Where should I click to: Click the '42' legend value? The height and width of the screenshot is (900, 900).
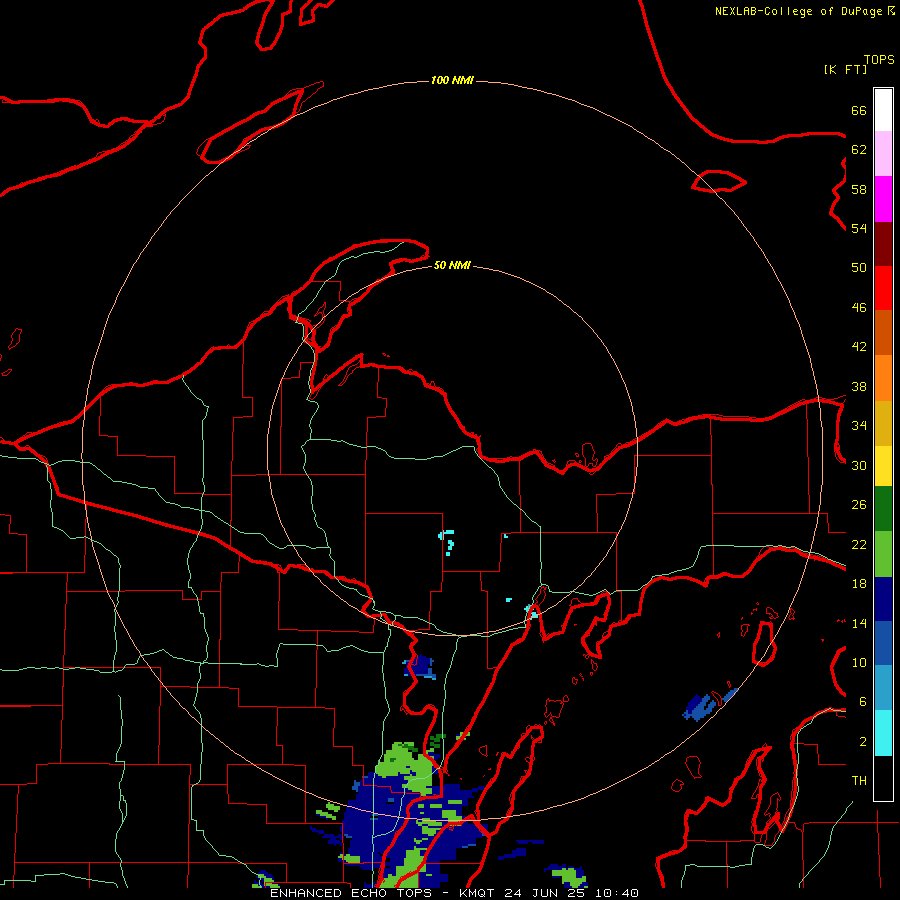[859, 347]
